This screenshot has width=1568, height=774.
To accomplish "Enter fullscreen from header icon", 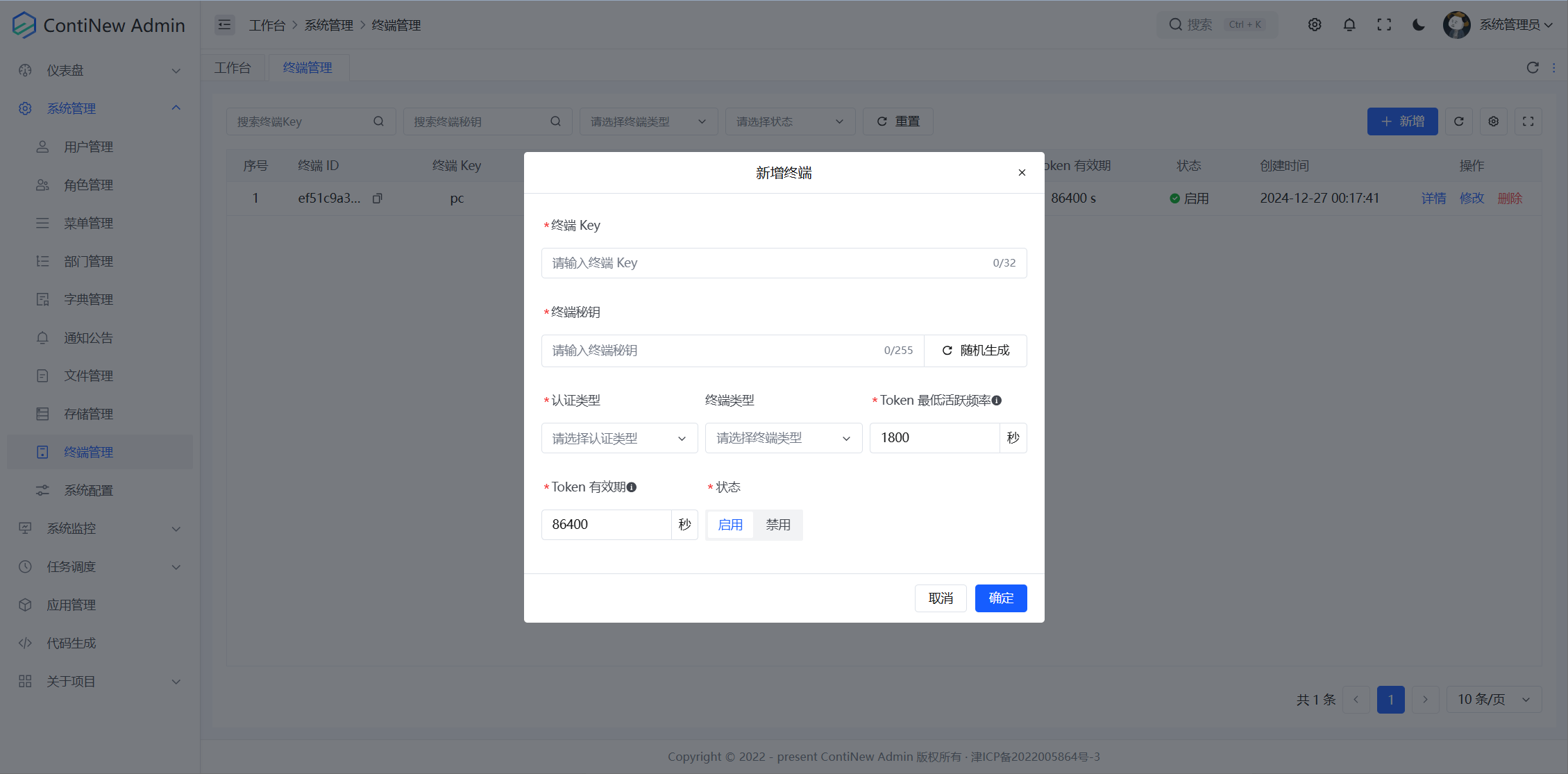I will point(1384,25).
